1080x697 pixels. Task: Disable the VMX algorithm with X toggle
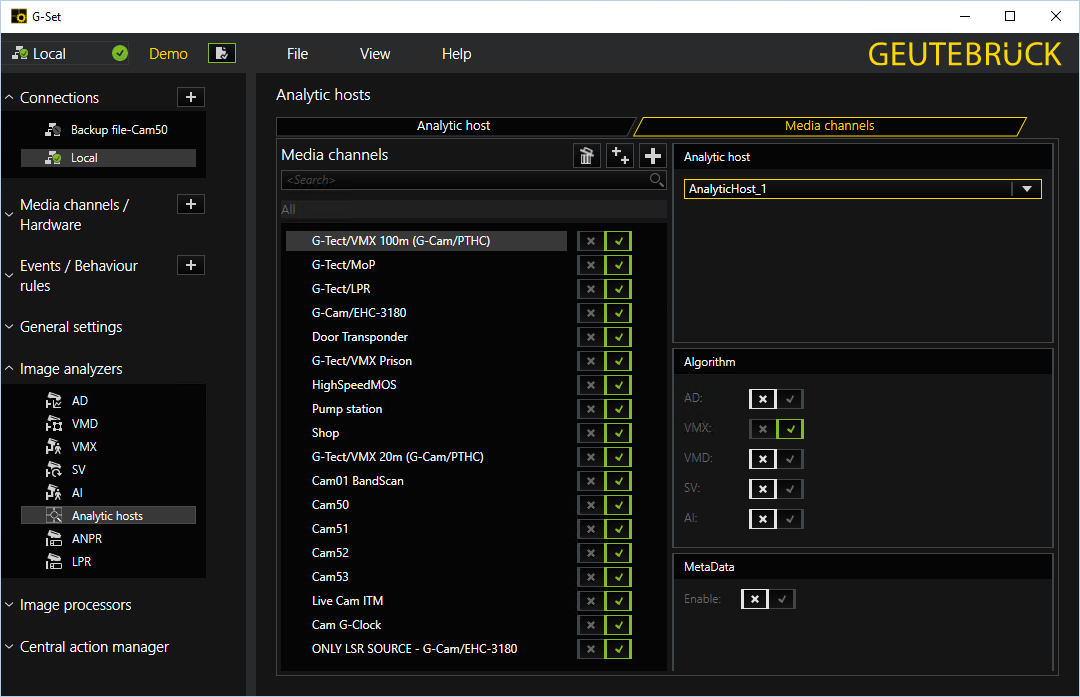[762, 428]
